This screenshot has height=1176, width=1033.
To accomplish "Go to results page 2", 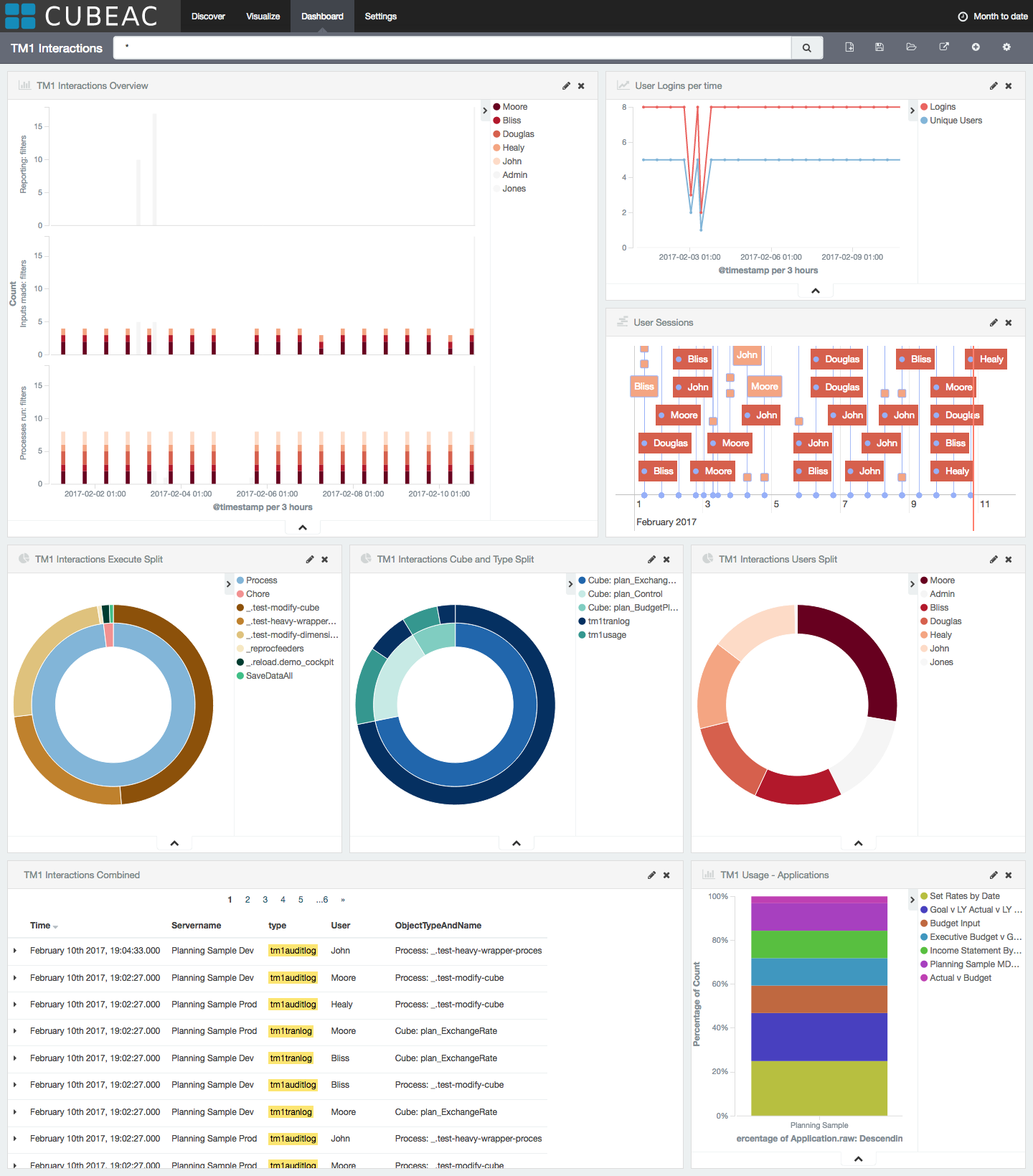I will click(247, 900).
